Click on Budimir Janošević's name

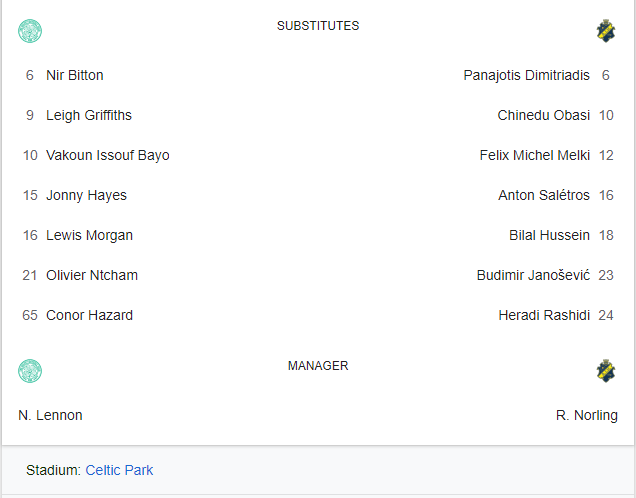(x=533, y=275)
